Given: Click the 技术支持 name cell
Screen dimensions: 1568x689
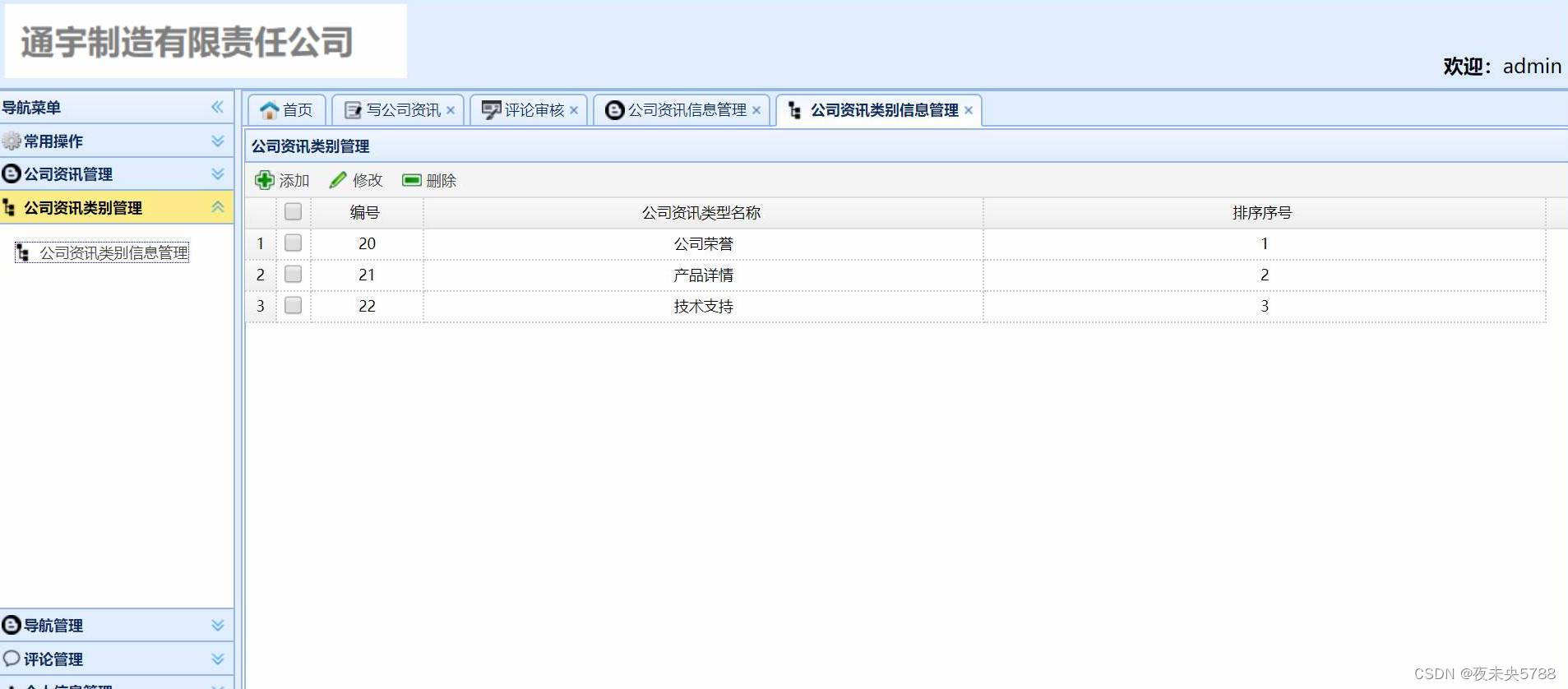Looking at the screenshot, I should tap(704, 307).
